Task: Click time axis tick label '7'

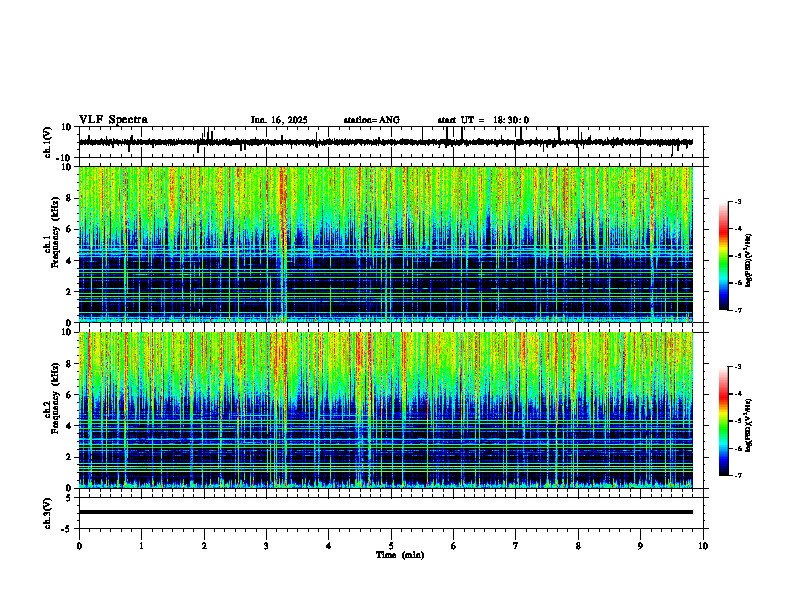Action: 516,546
